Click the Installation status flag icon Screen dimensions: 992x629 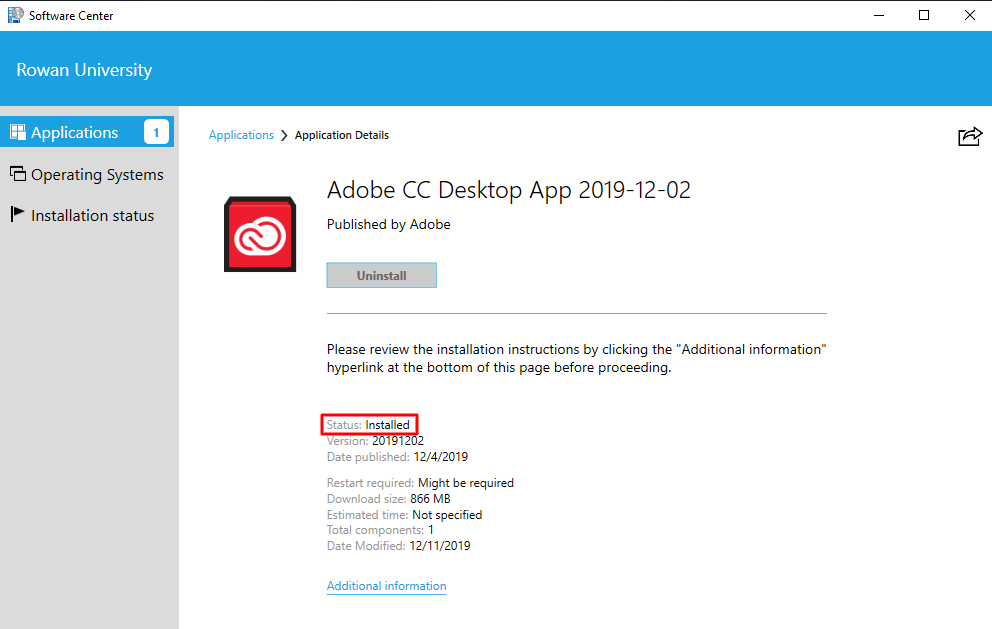(17, 215)
